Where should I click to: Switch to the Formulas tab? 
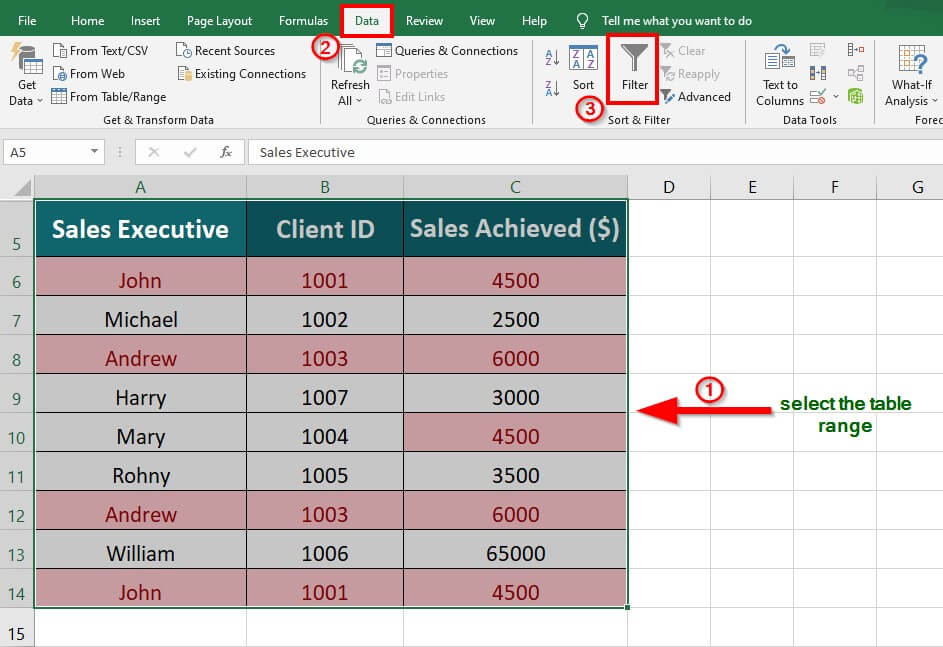click(303, 21)
